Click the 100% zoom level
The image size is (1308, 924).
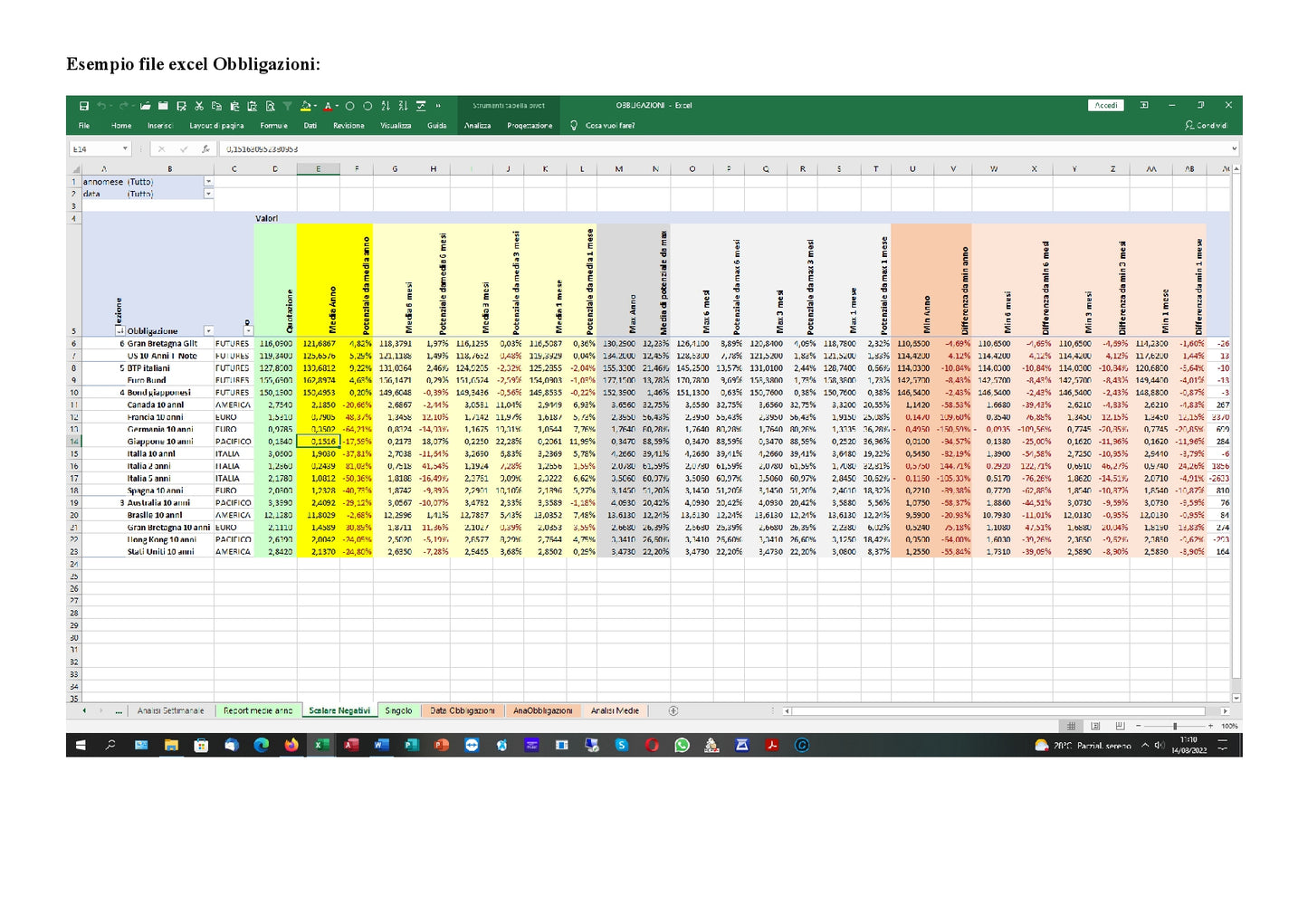[1229, 726]
